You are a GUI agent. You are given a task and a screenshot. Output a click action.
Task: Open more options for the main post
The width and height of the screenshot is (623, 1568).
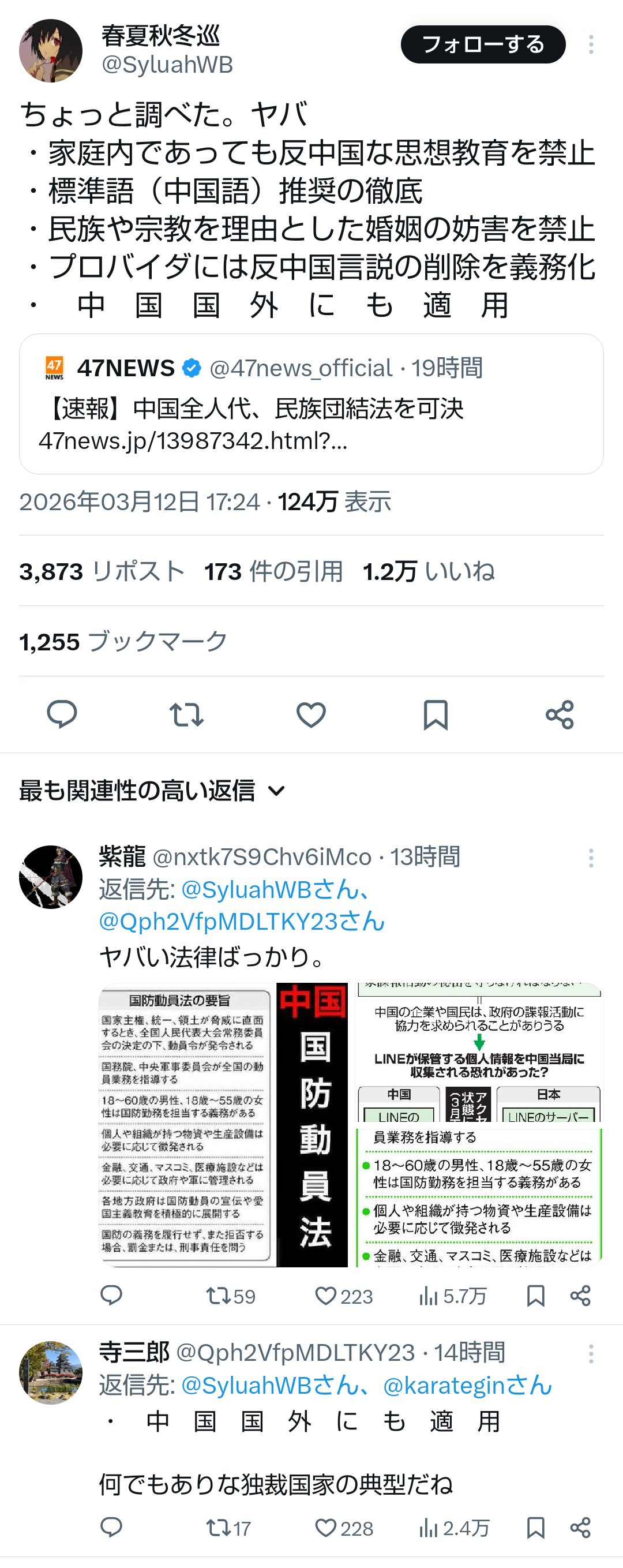tap(591, 44)
